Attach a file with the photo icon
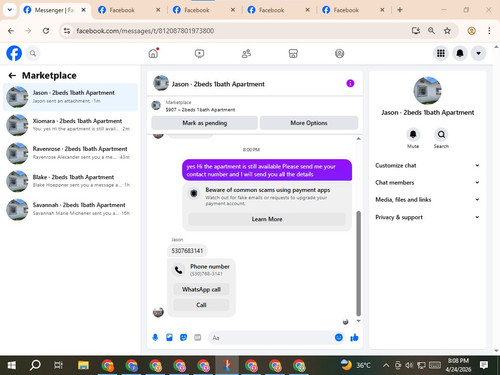 pyautogui.click(x=169, y=338)
